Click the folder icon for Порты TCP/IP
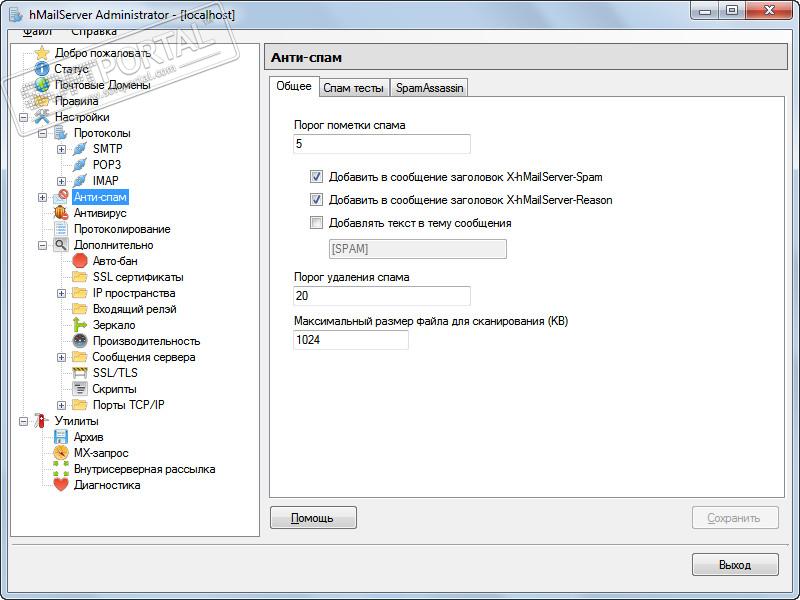800x600 pixels. (x=80, y=405)
